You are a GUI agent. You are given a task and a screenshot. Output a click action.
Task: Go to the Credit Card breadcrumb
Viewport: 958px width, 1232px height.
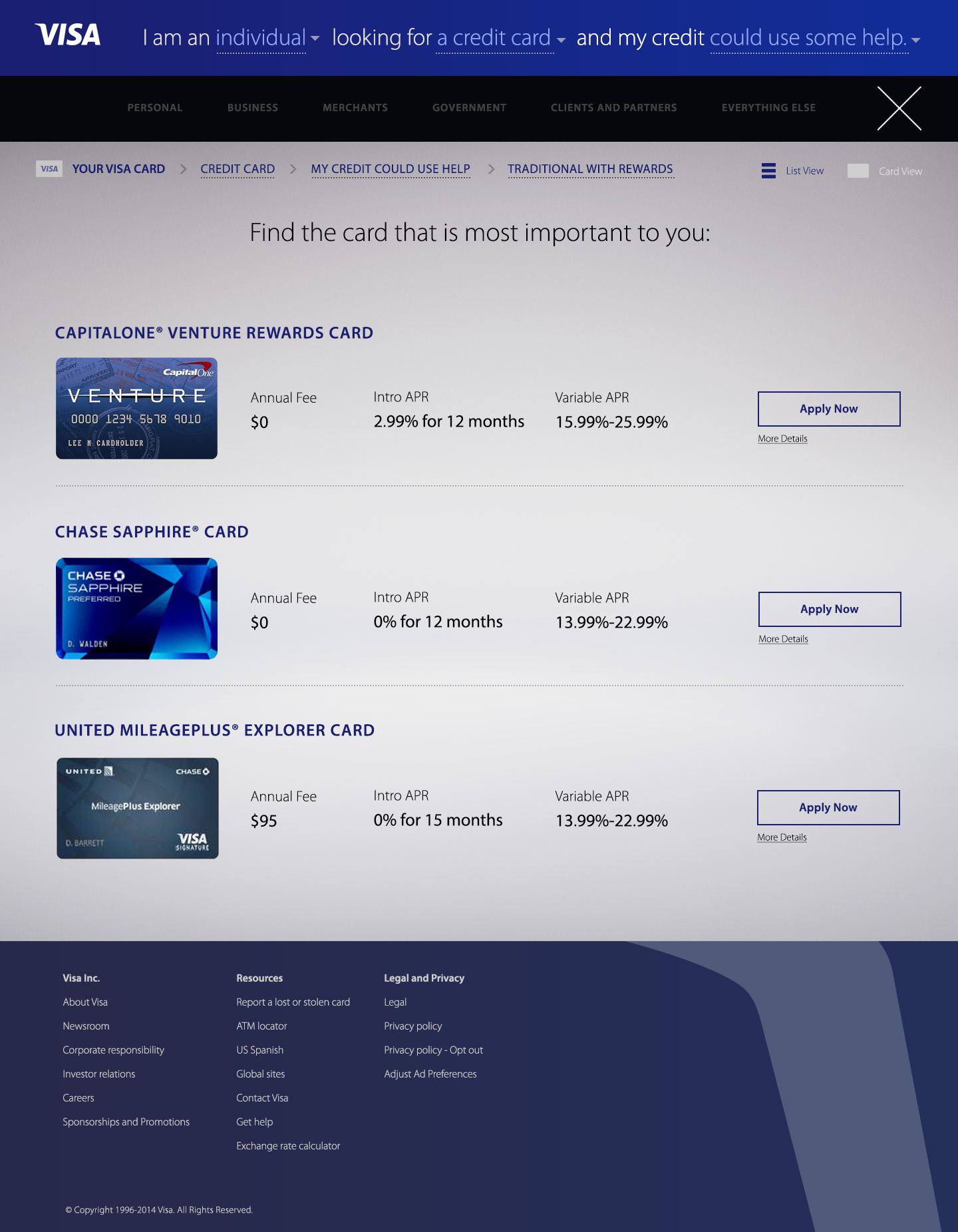click(x=238, y=169)
